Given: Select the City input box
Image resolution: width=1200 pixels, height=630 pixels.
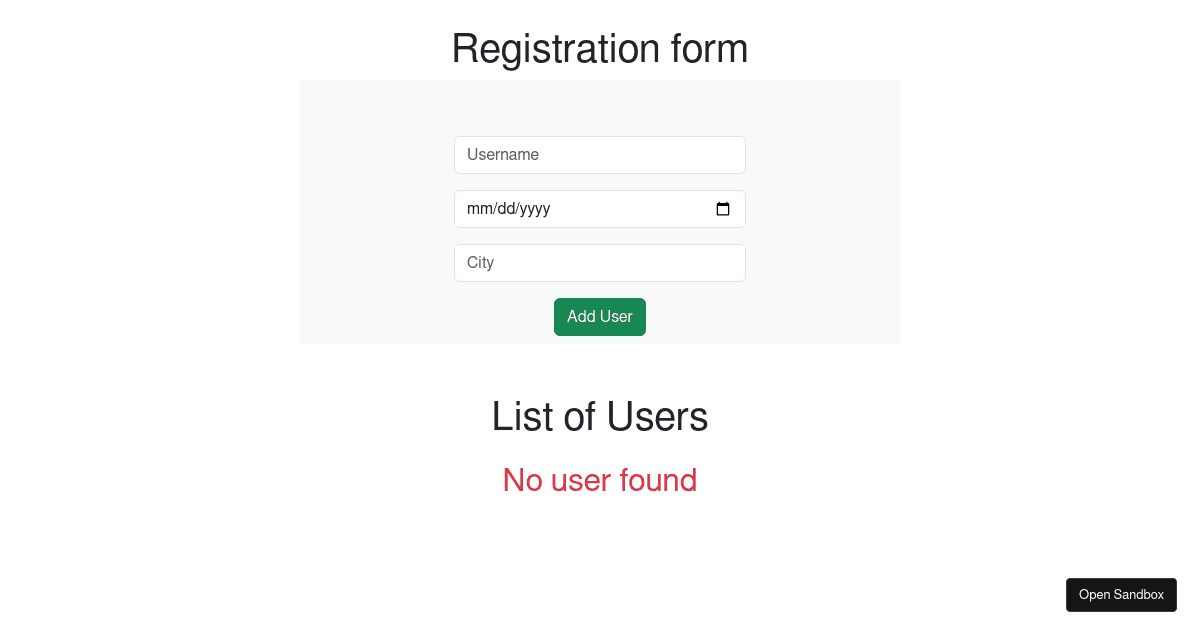Looking at the screenshot, I should click(x=600, y=263).
